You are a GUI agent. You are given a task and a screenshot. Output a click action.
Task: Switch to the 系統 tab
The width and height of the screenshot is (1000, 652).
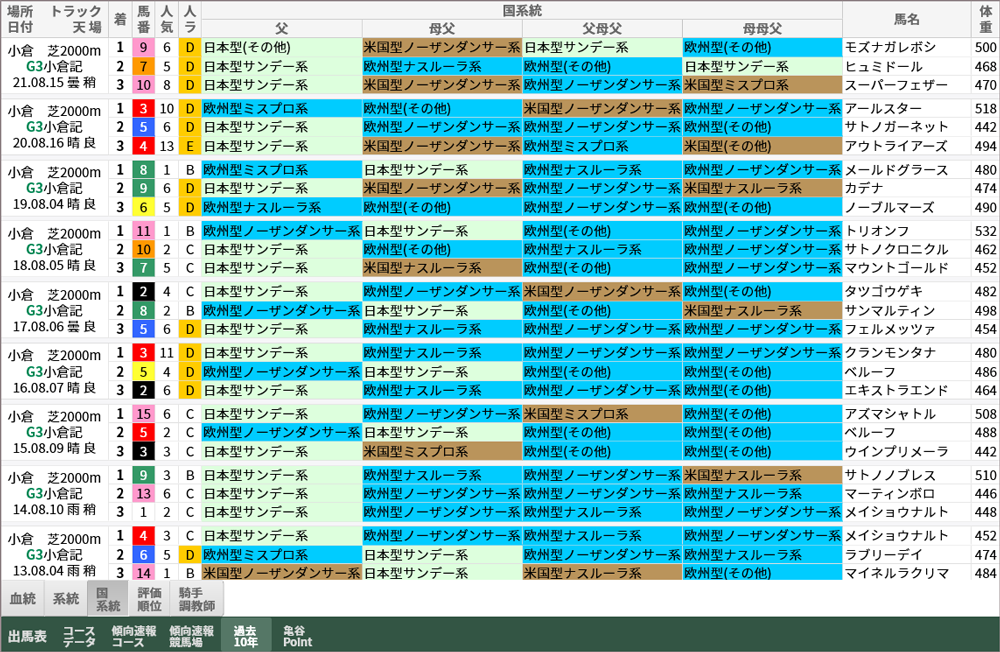click(66, 598)
